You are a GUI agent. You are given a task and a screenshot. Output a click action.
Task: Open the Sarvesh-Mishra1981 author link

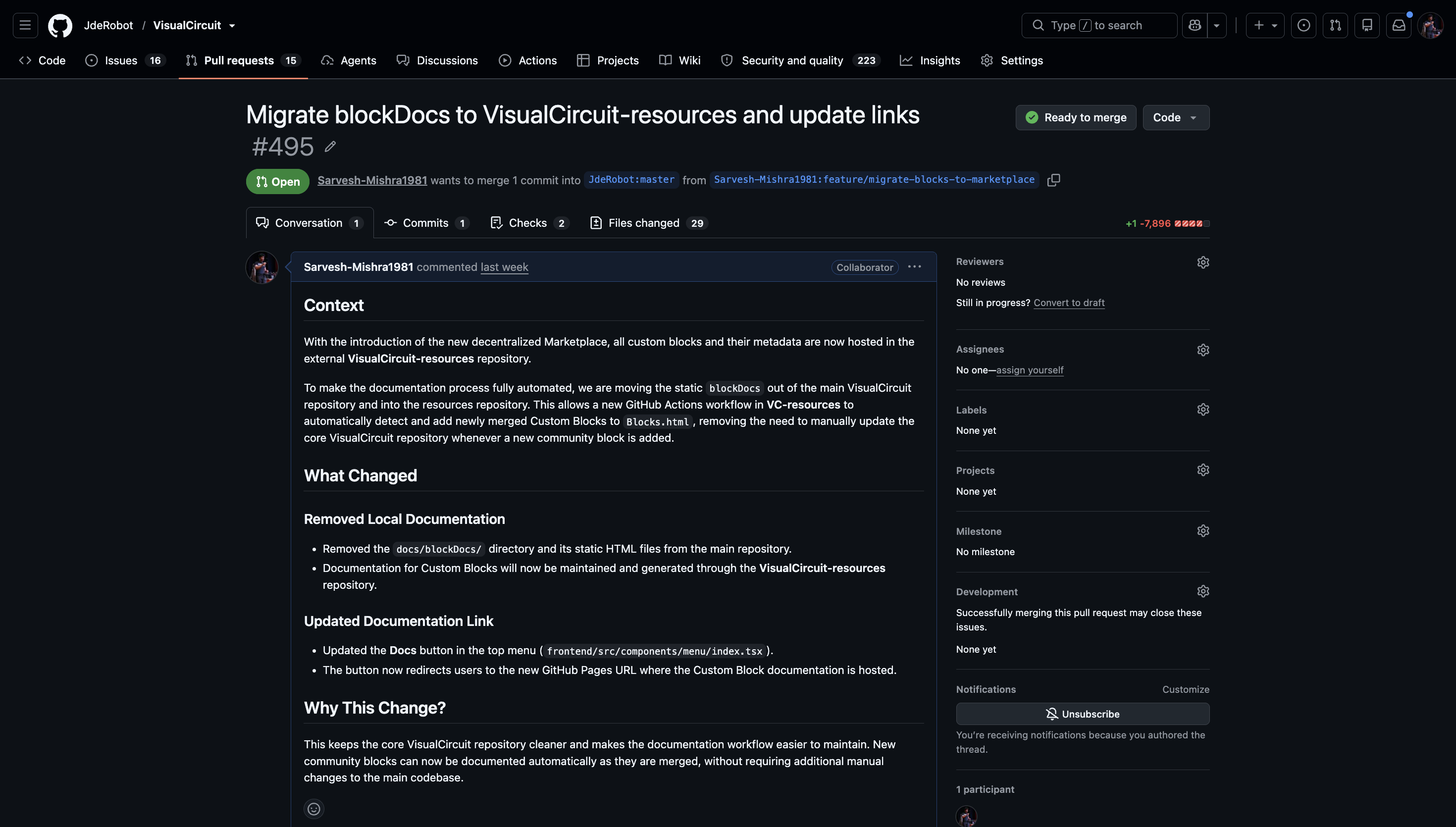click(x=372, y=180)
